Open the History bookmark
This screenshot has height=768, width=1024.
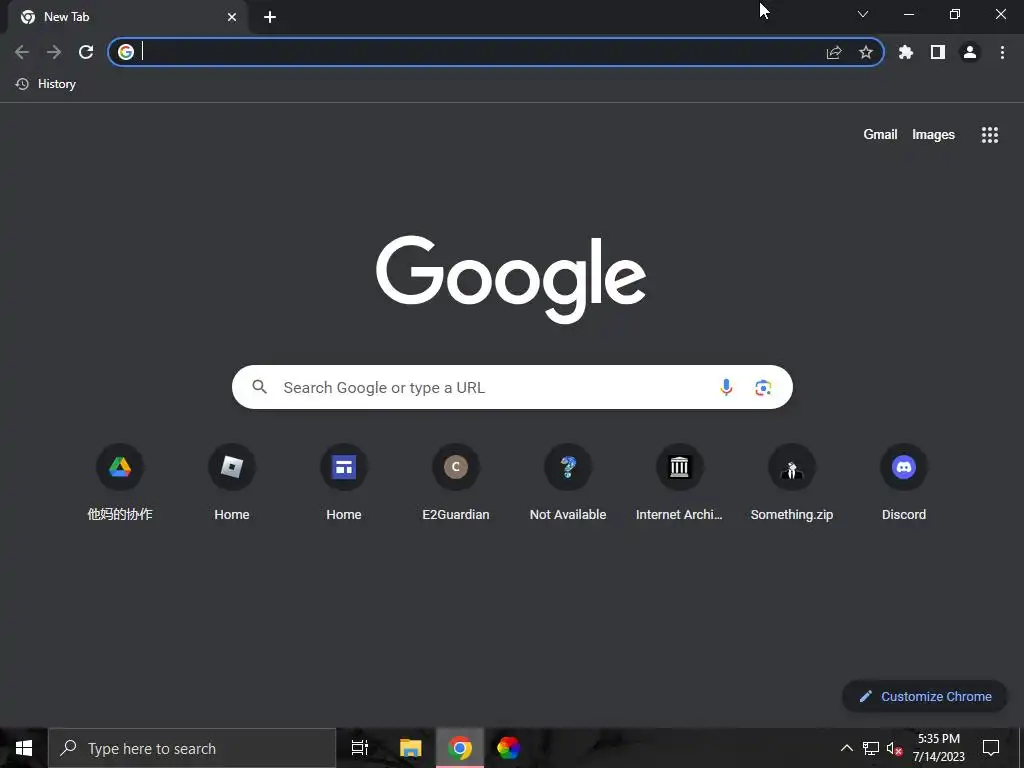click(46, 84)
